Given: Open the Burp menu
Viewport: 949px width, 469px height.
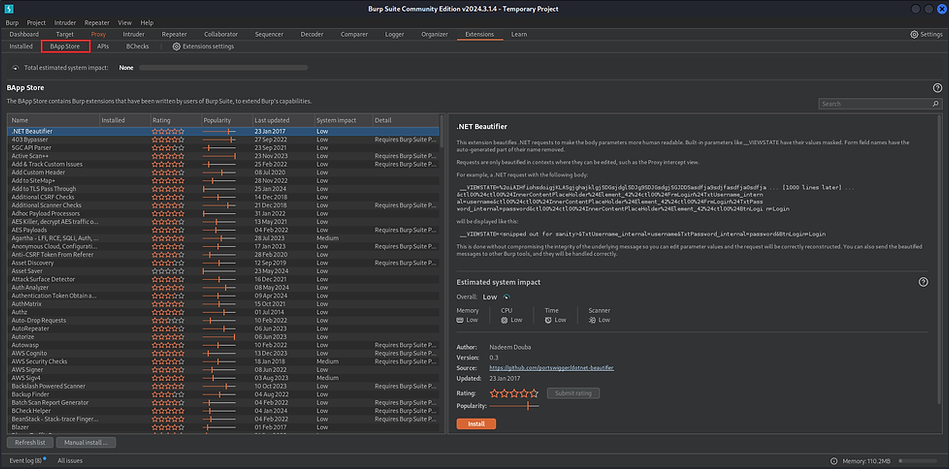Looking at the screenshot, I should click(x=12, y=22).
